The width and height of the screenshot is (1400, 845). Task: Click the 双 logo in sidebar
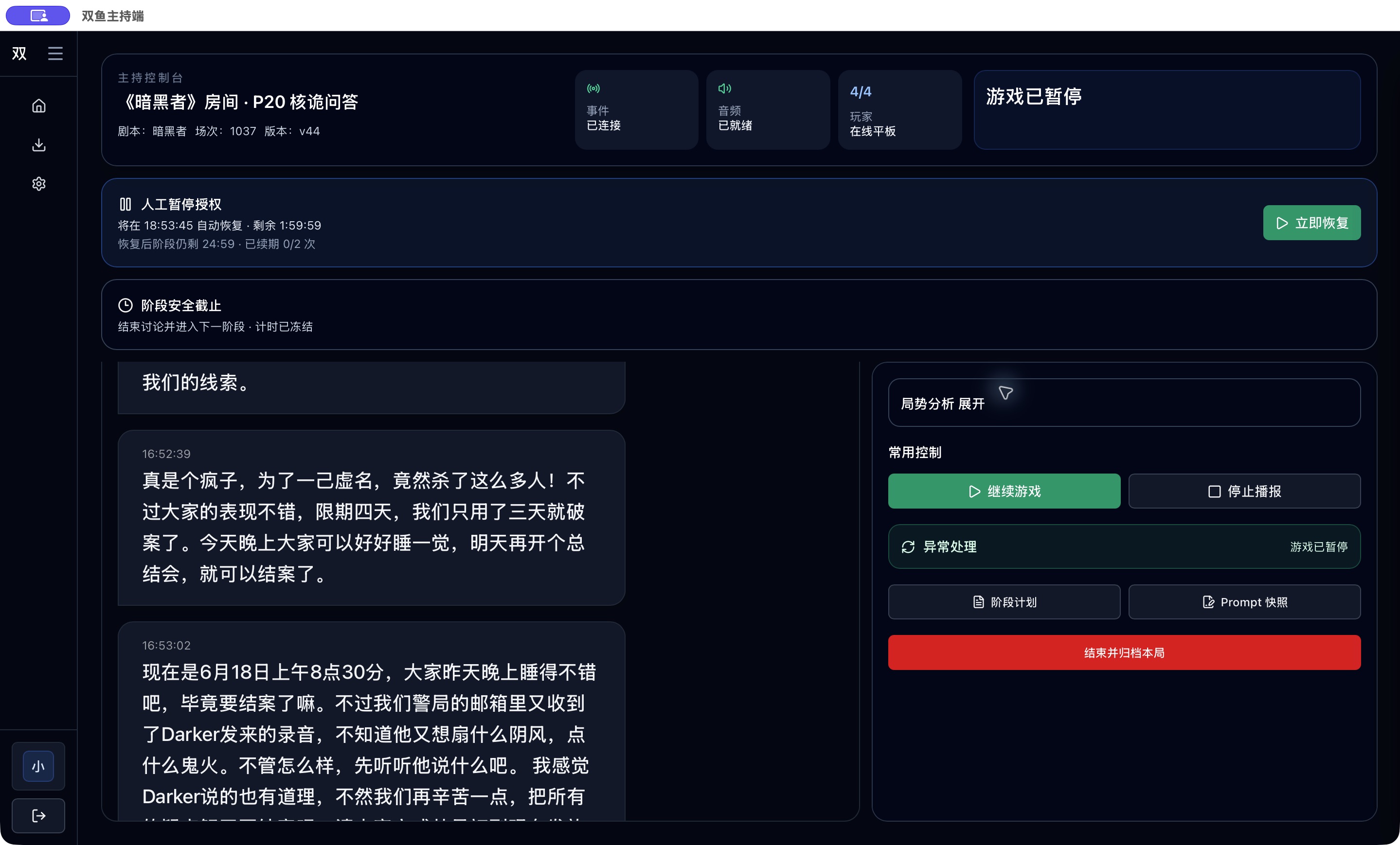tap(19, 53)
